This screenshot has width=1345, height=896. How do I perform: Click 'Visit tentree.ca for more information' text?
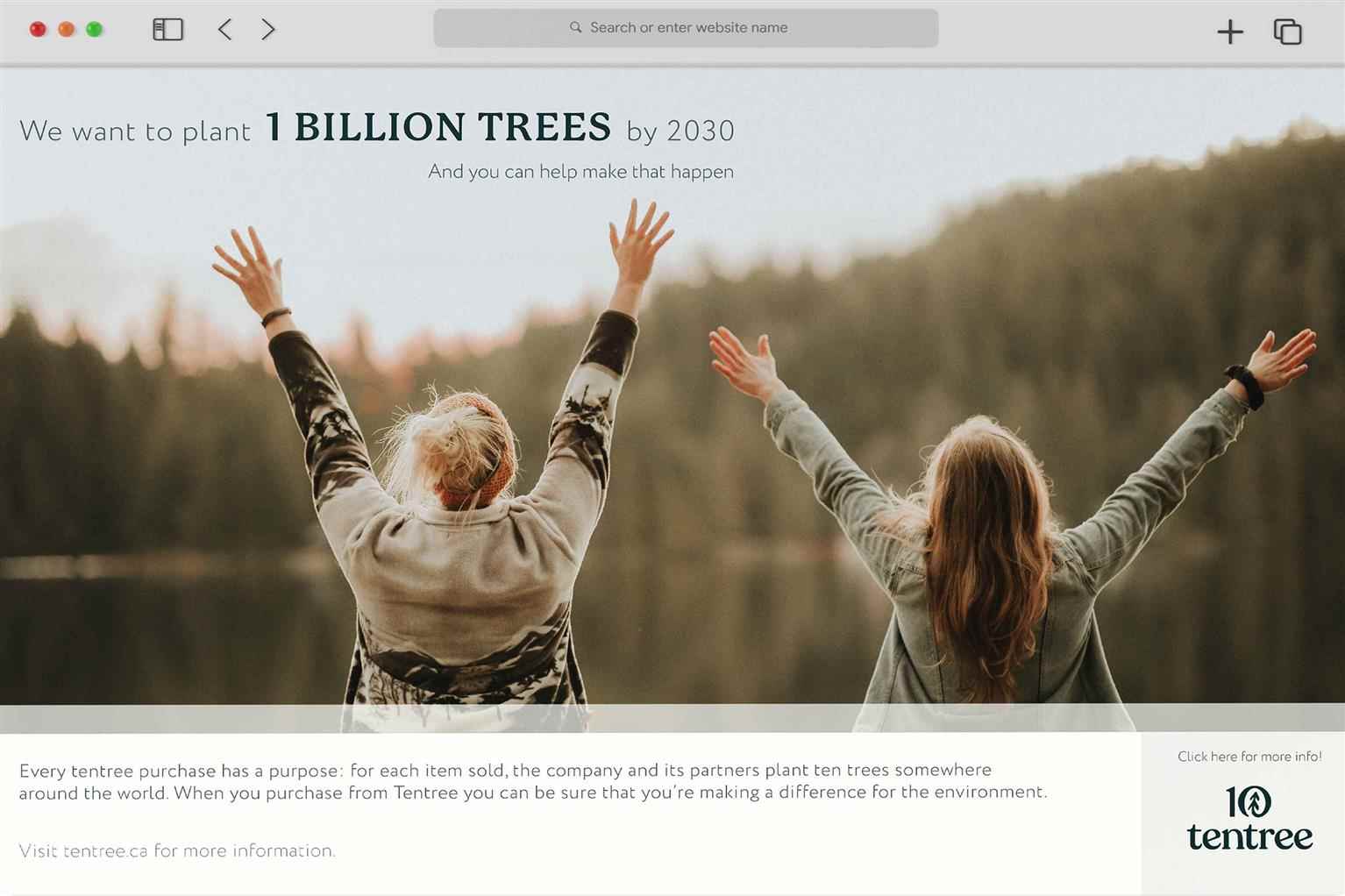click(x=177, y=850)
